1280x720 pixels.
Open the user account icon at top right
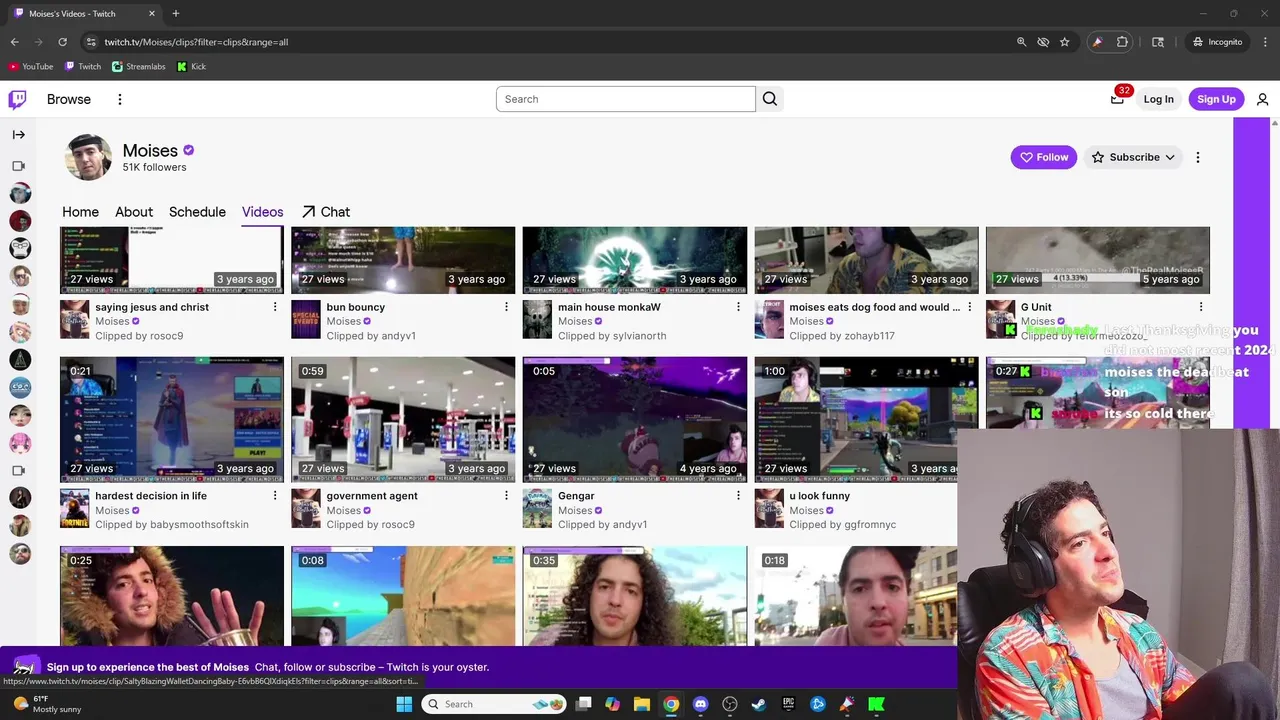[1262, 99]
